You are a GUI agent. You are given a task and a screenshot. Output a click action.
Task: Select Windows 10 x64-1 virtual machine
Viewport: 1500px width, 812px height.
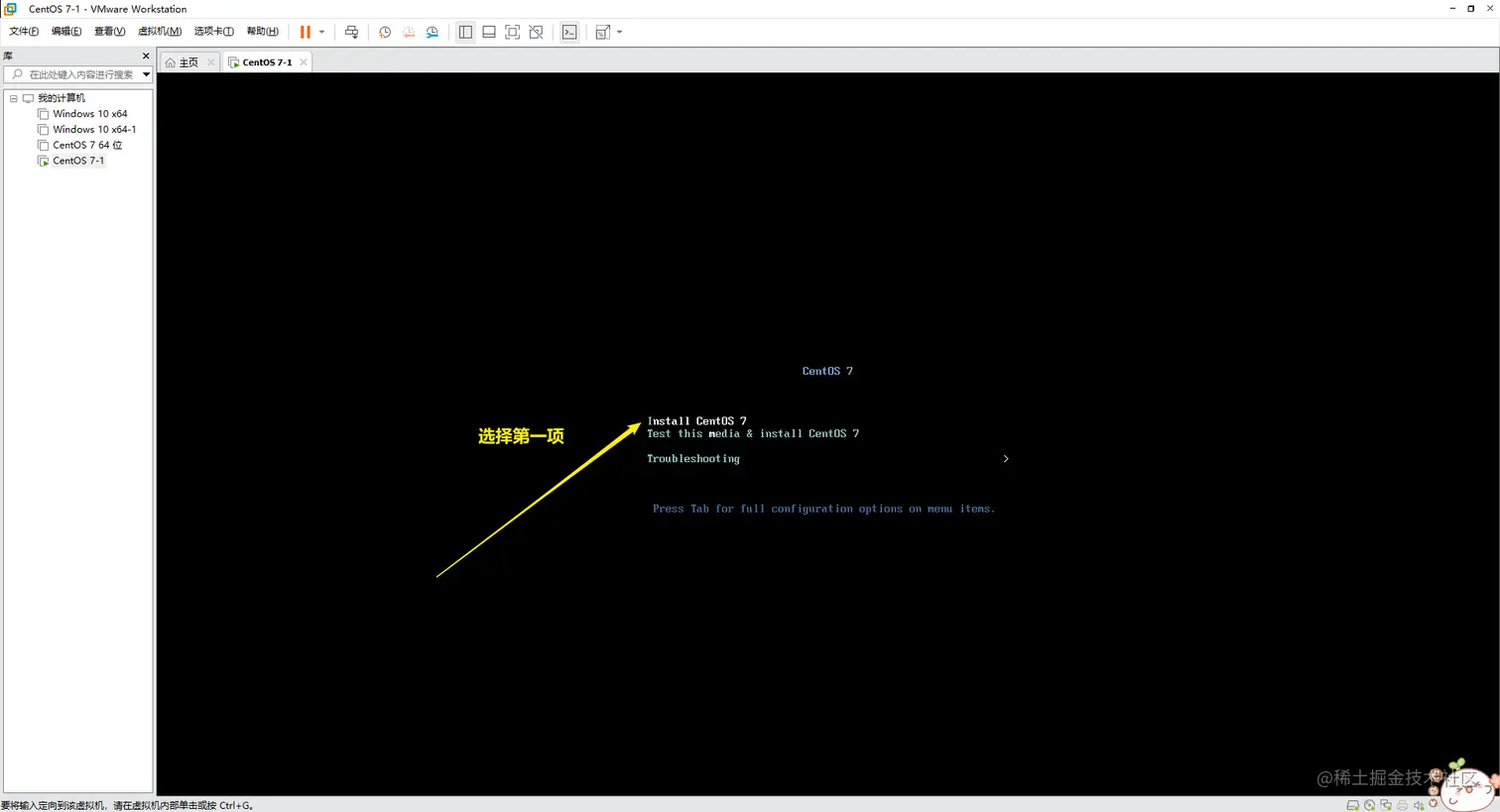(x=94, y=130)
